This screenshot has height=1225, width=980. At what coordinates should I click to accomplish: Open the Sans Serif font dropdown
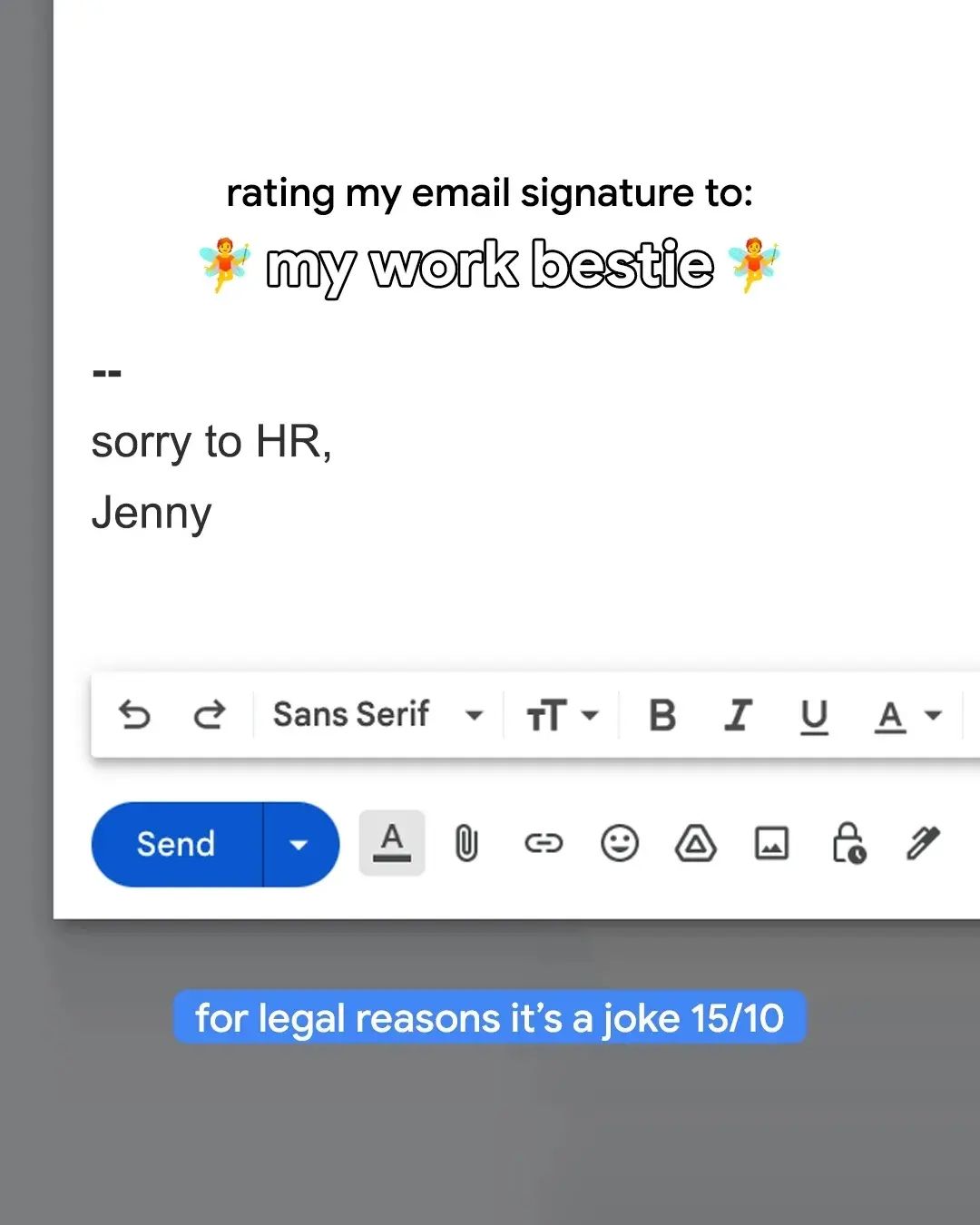tap(378, 715)
